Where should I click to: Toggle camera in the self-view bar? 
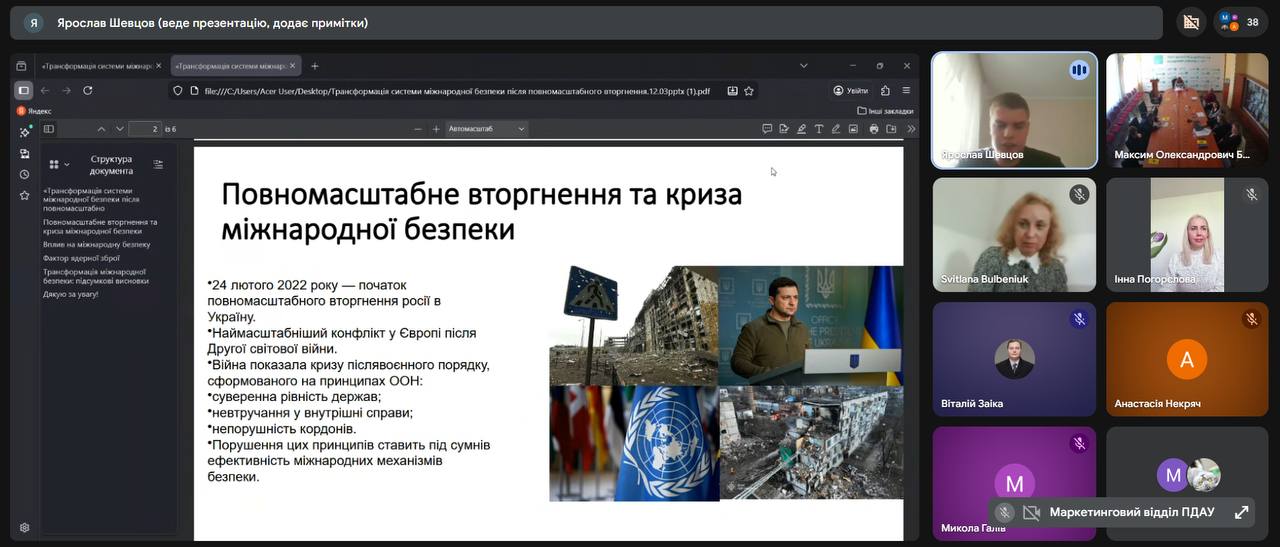click(1031, 512)
